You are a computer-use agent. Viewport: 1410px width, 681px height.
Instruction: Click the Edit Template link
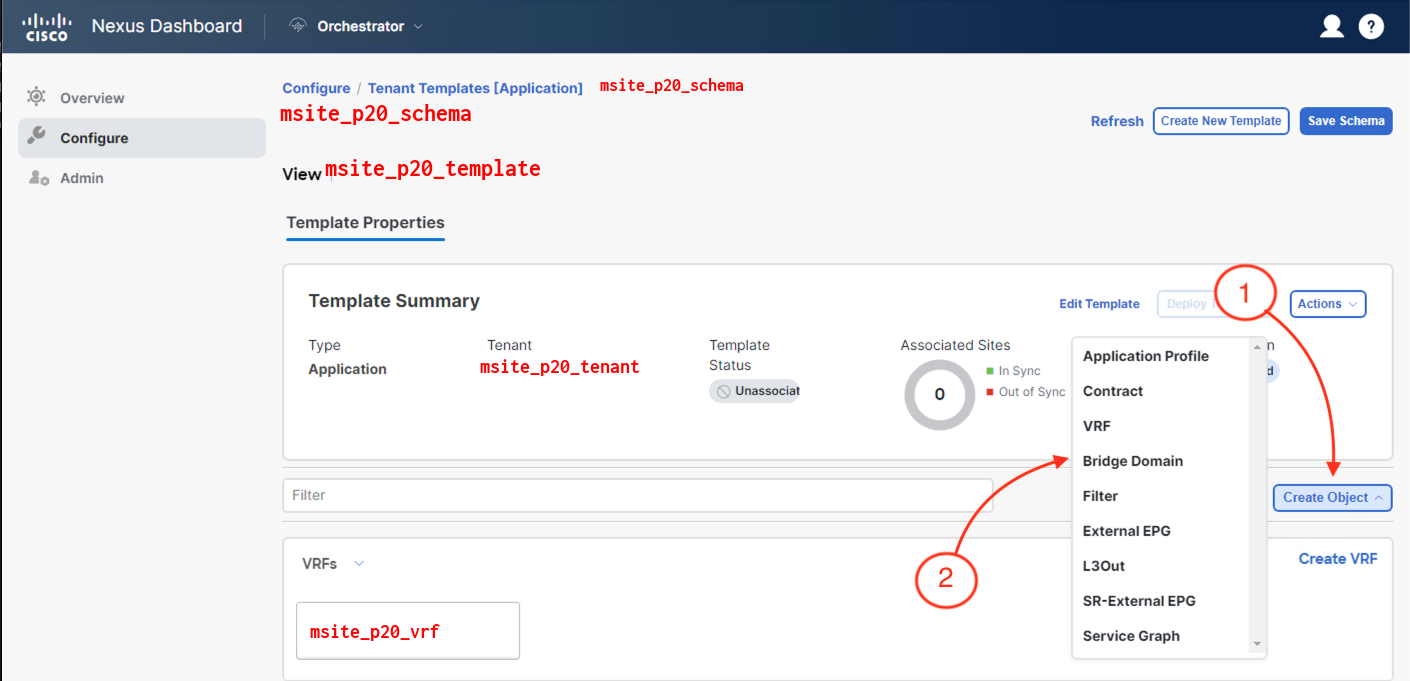coord(1099,304)
